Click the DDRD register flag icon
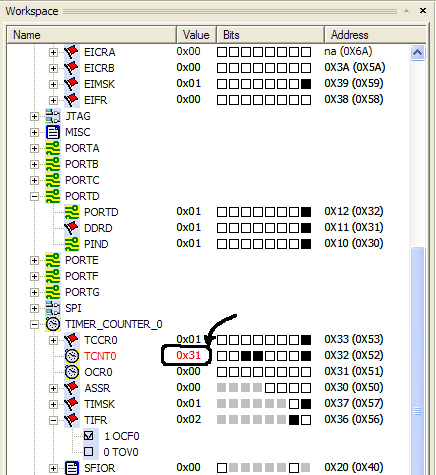 pos(72,228)
